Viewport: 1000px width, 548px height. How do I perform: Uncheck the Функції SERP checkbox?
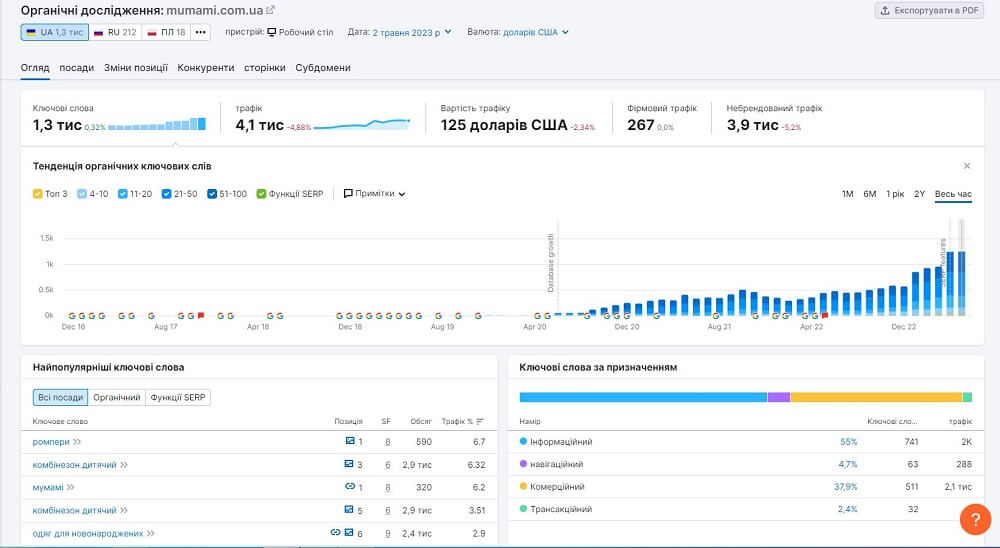click(261, 194)
